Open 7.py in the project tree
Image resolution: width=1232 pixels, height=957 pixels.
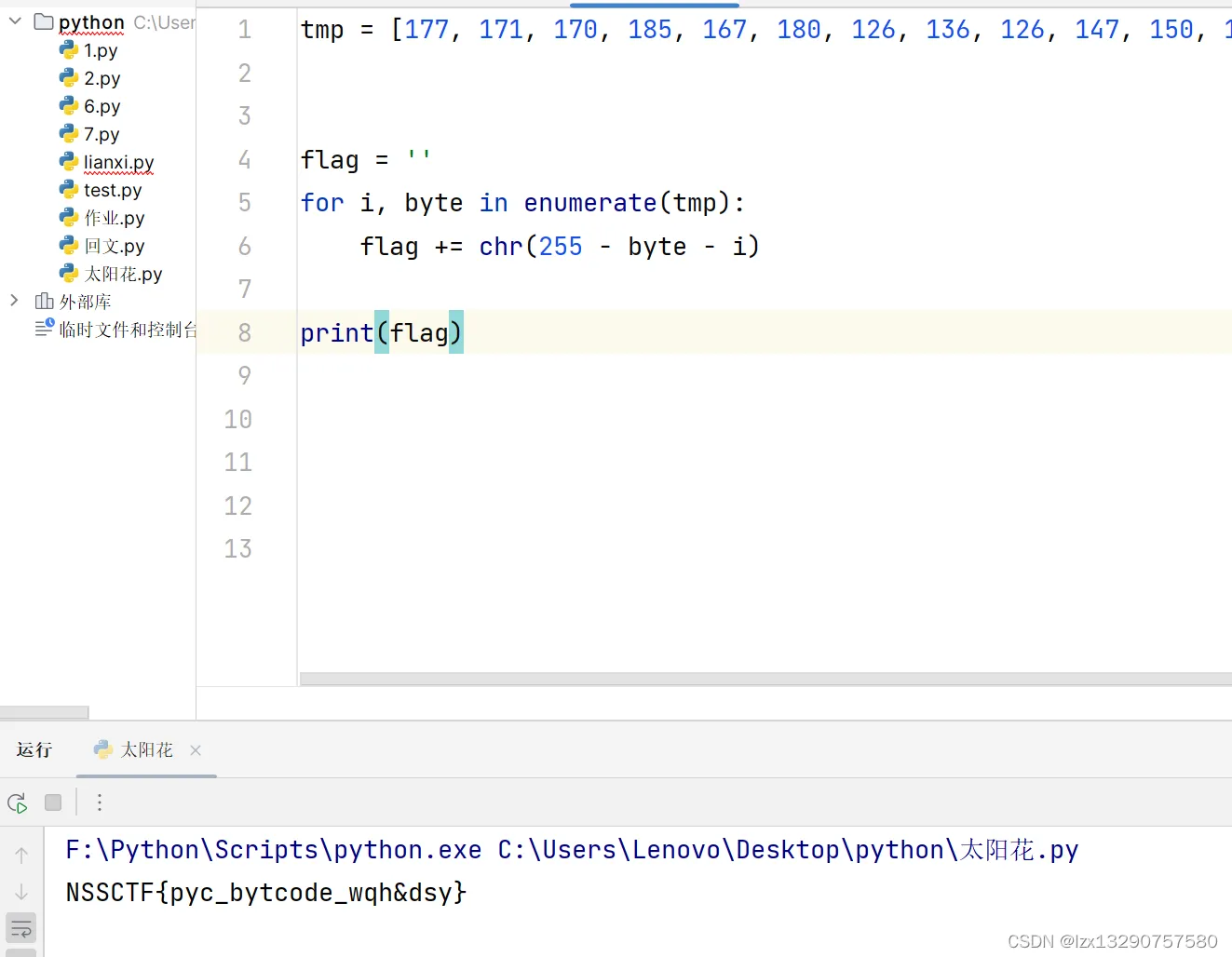(102, 134)
